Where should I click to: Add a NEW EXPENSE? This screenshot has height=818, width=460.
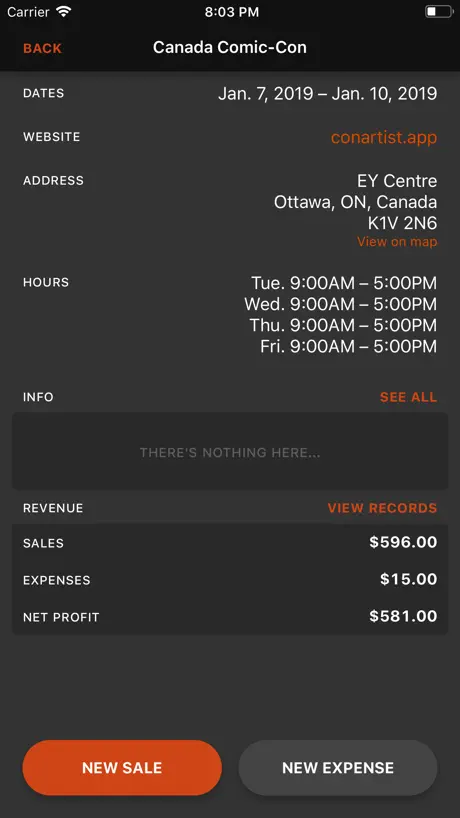point(338,767)
